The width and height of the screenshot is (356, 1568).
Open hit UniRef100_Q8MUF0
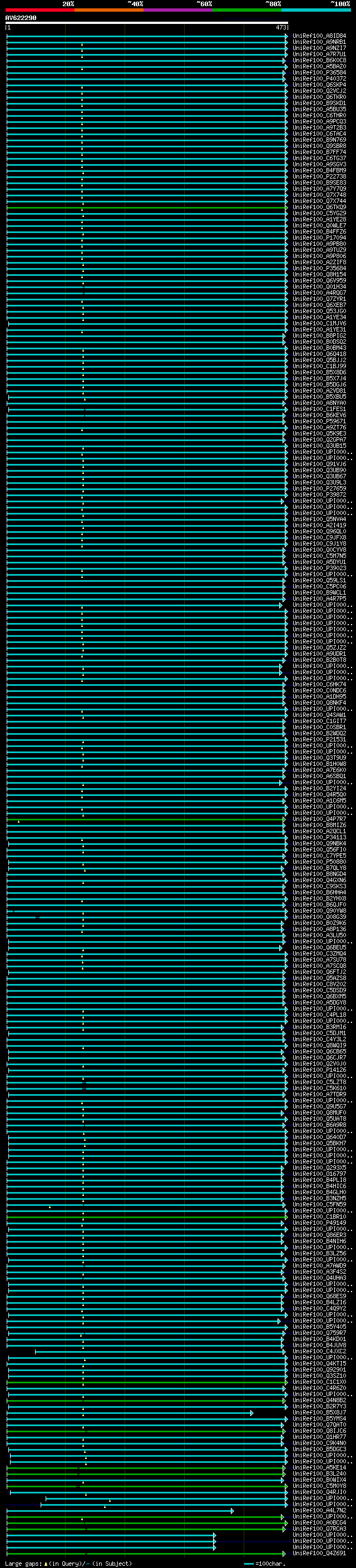coord(319,1112)
